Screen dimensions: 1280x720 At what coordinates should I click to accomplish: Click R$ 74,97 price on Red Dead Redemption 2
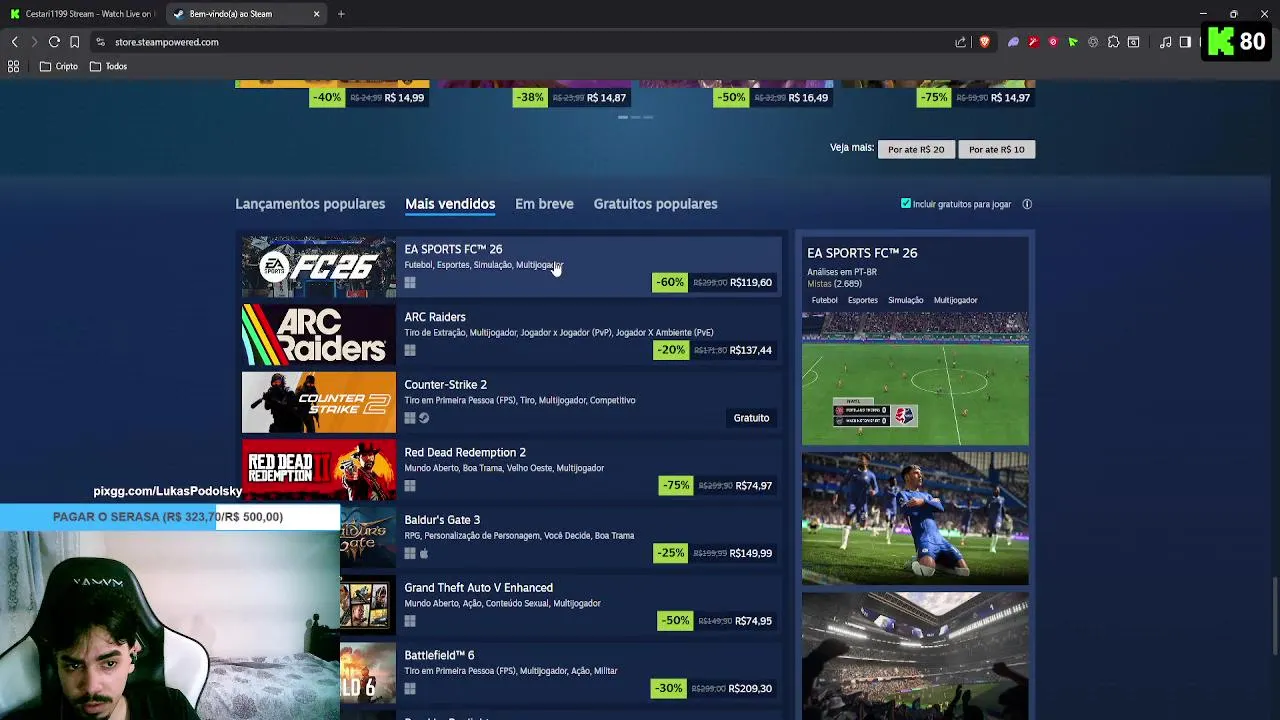tap(754, 486)
